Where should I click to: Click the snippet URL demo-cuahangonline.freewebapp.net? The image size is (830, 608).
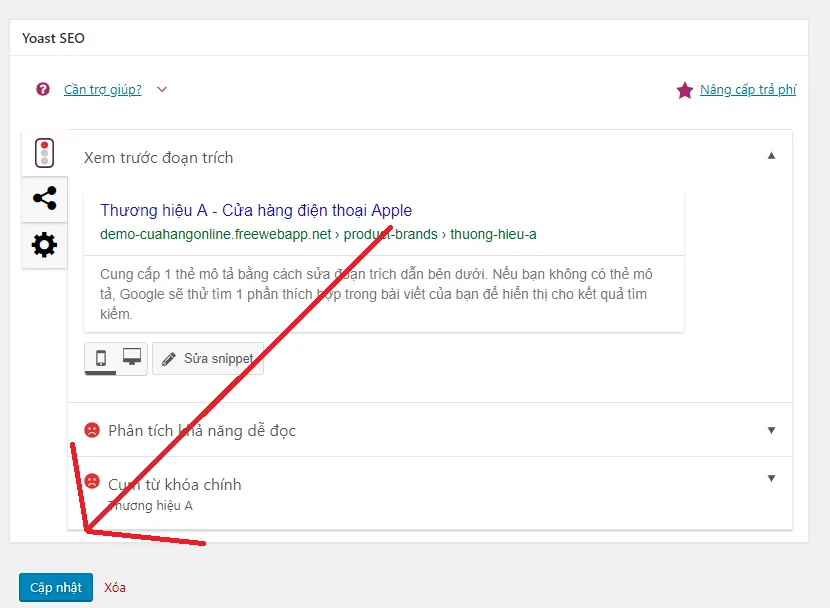pos(318,234)
